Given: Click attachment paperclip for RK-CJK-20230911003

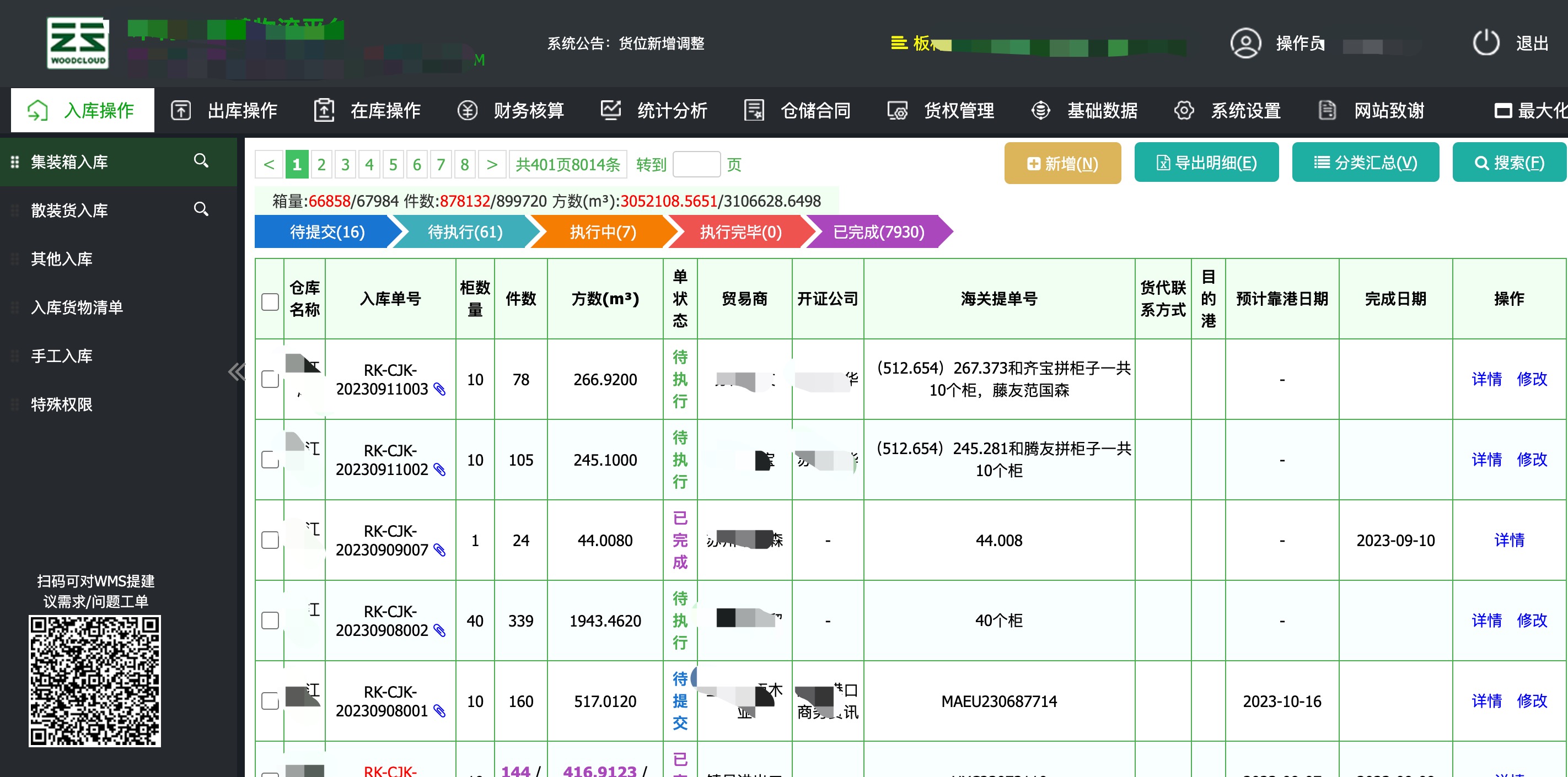Looking at the screenshot, I should (439, 390).
